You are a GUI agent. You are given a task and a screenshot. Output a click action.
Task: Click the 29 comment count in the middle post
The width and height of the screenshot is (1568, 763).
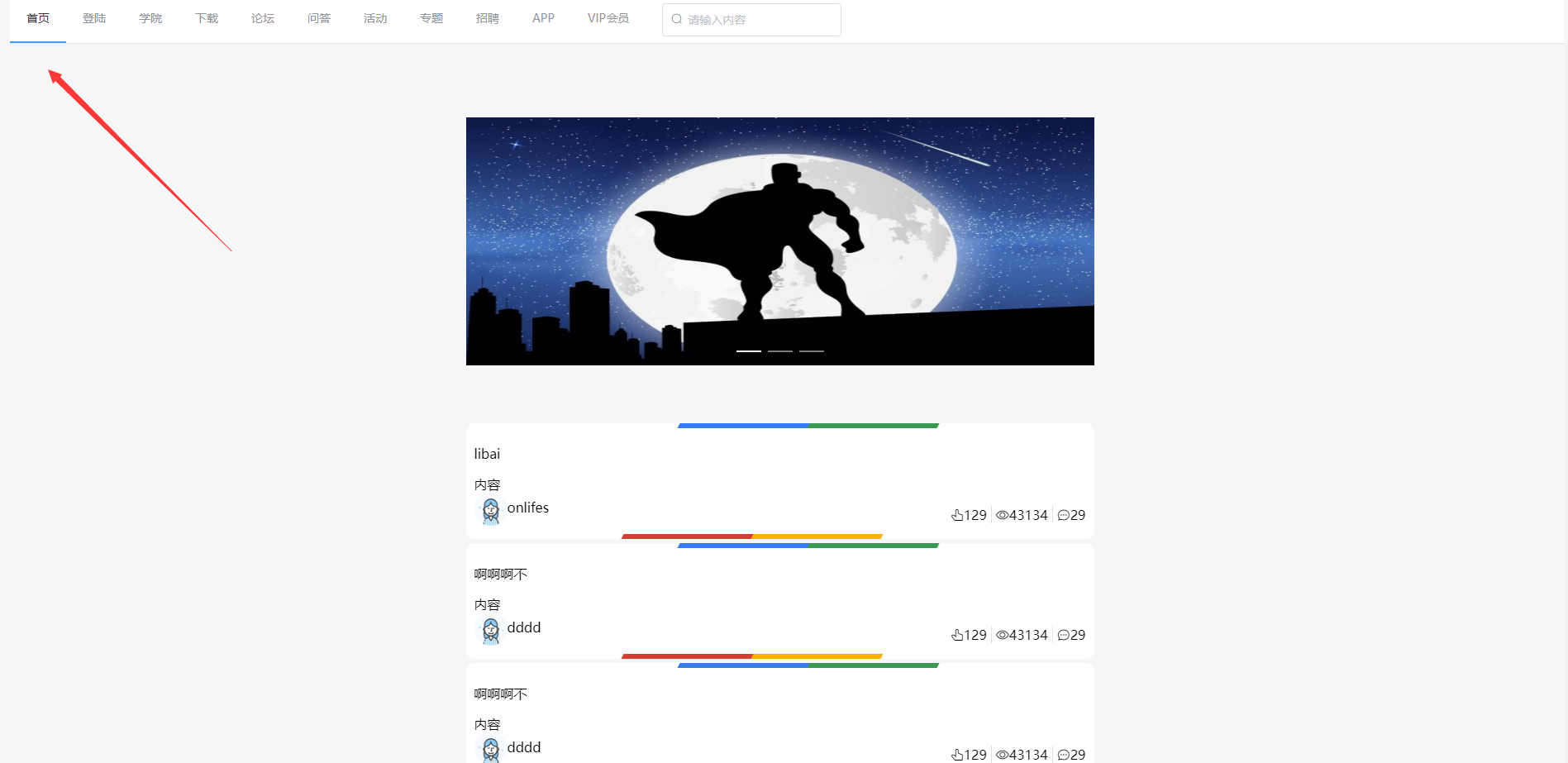pyautogui.click(x=1078, y=635)
